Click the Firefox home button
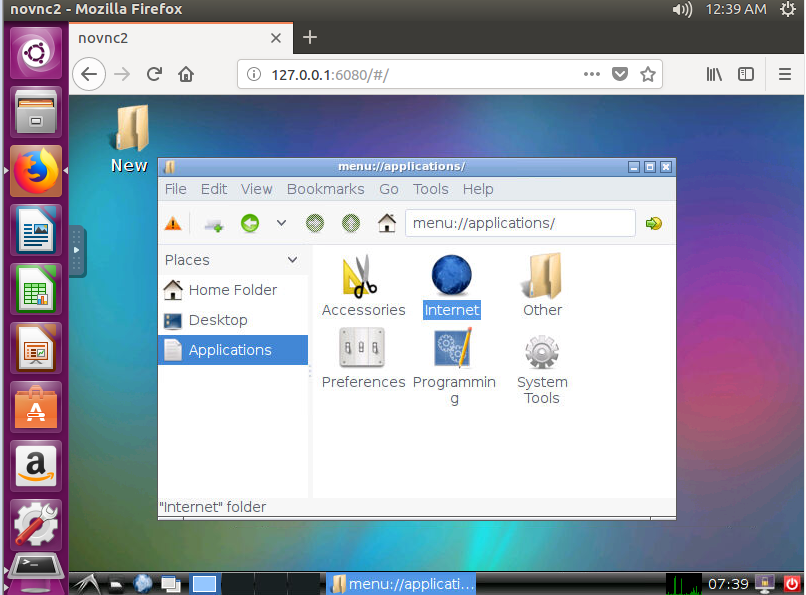806x595 pixels. pyautogui.click(x=186, y=75)
